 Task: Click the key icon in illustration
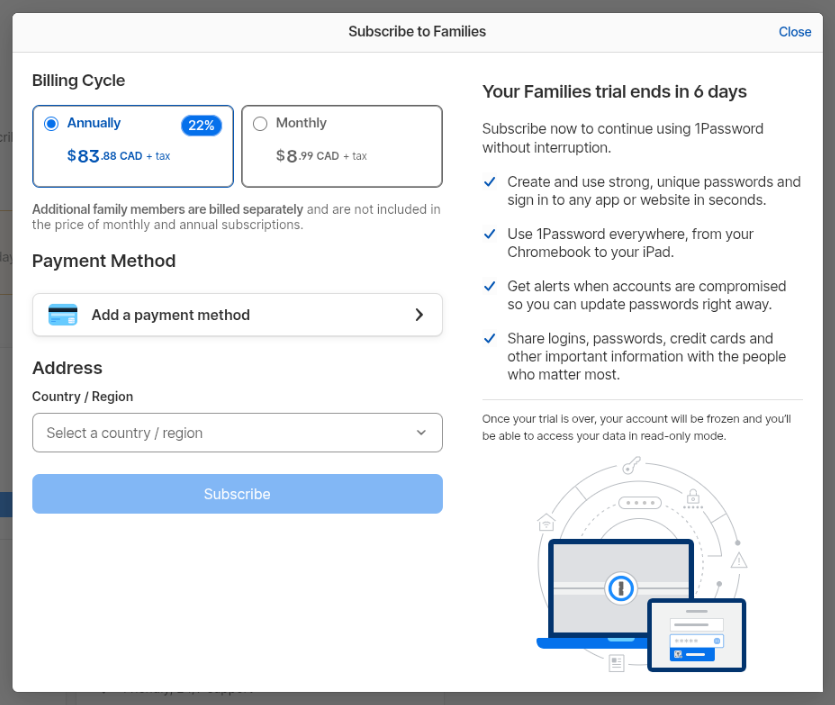pos(630,465)
